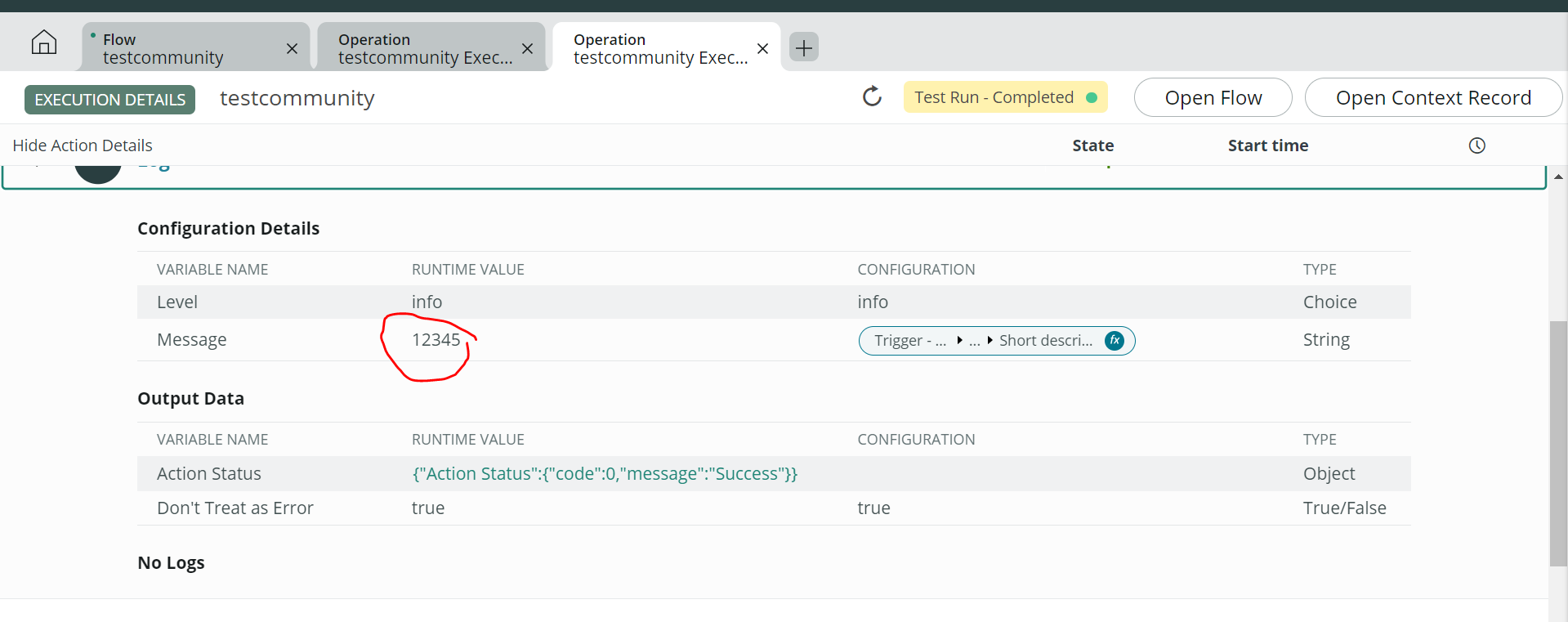
Task: Select the Level runtime value info
Action: coord(427,302)
